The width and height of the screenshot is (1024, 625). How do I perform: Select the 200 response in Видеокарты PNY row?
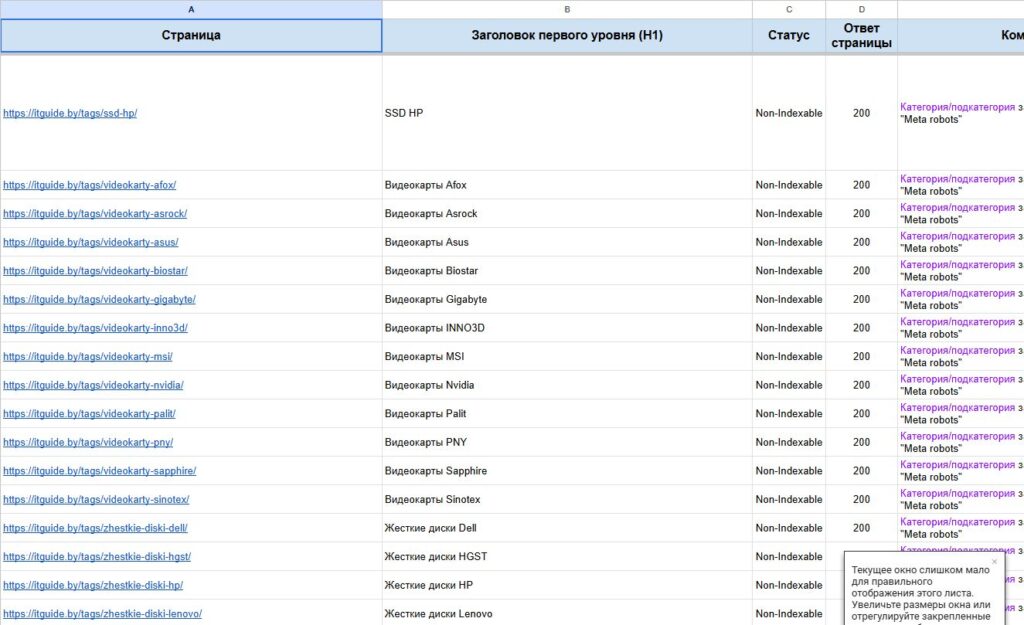861,443
